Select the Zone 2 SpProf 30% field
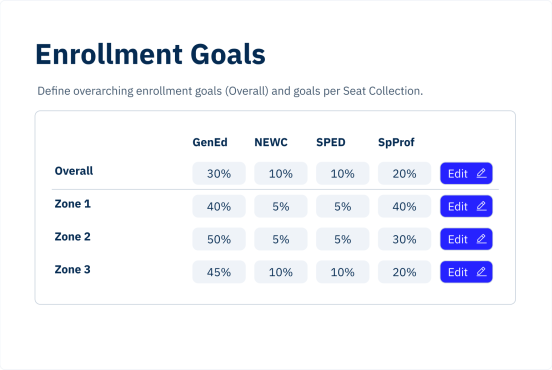 404,239
